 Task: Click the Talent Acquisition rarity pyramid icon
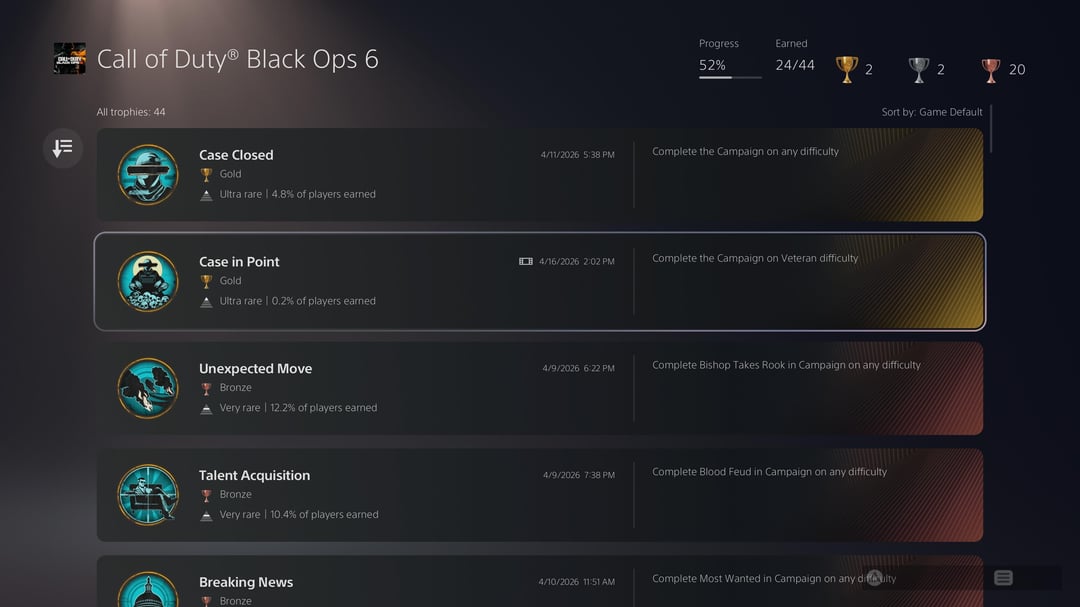coord(207,515)
